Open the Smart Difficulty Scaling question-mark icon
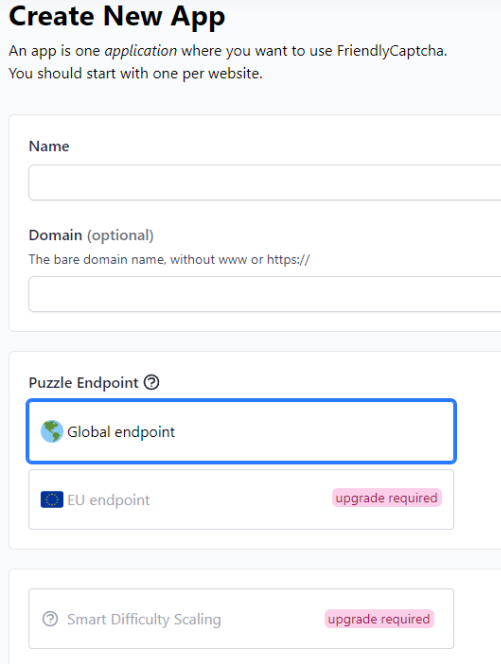The image size is (501, 664). tap(50, 619)
